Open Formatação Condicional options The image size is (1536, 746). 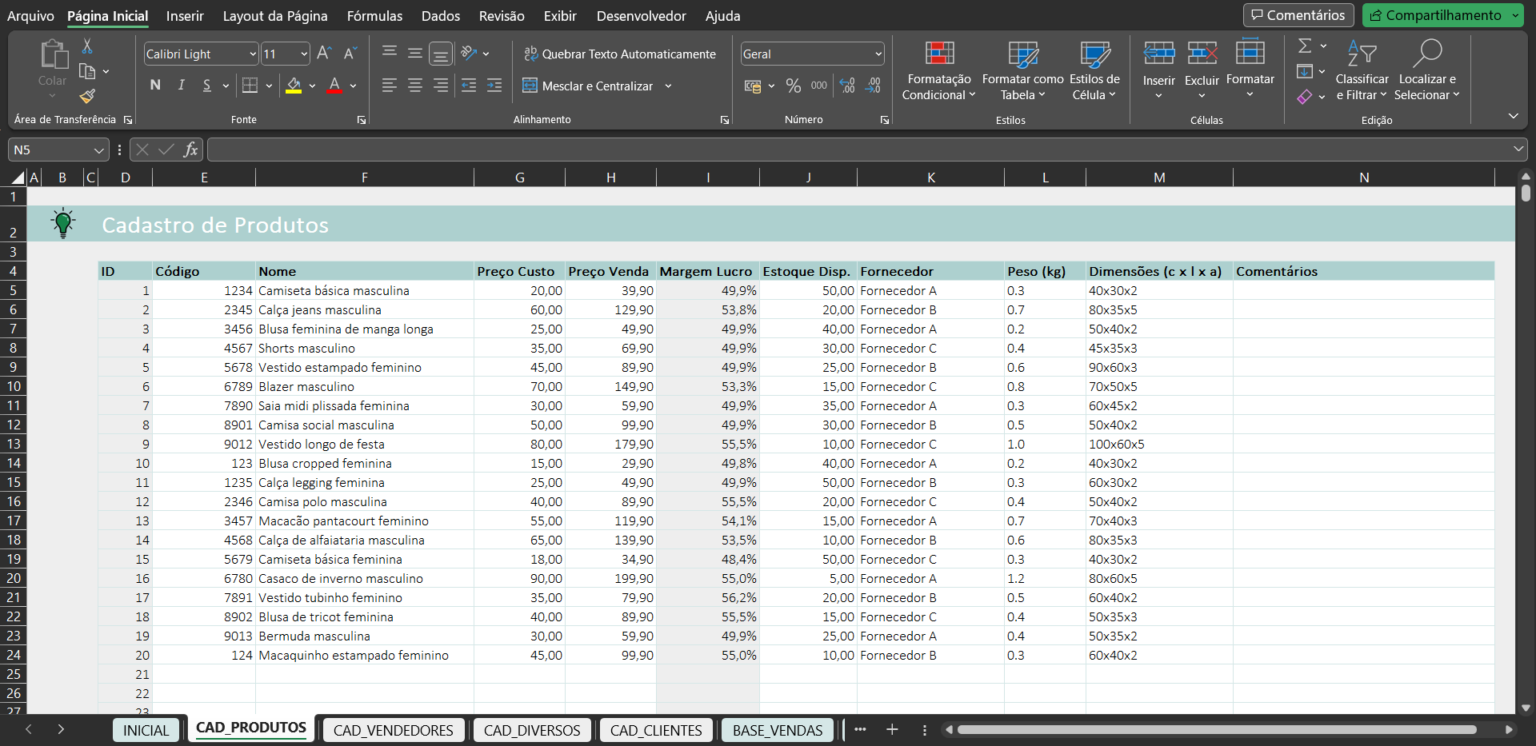pos(937,70)
